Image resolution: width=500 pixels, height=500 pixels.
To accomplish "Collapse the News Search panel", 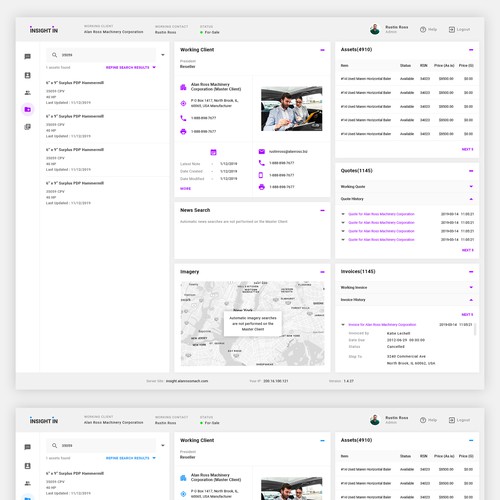I will pos(322,210).
